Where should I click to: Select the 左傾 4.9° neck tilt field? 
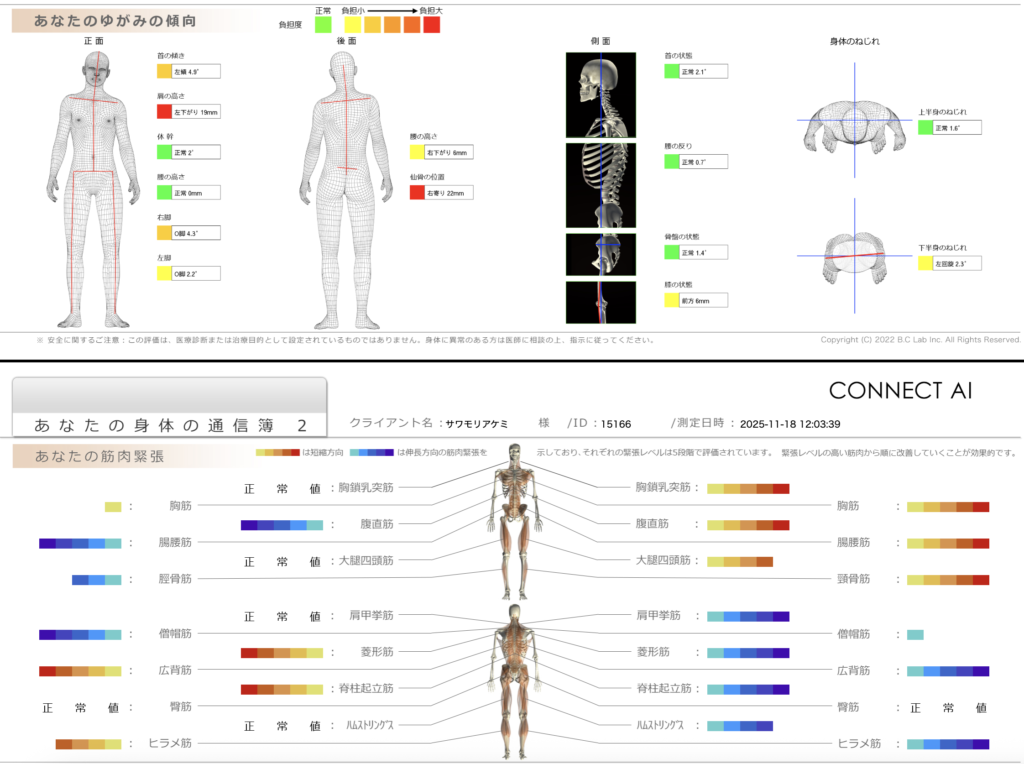(197, 71)
